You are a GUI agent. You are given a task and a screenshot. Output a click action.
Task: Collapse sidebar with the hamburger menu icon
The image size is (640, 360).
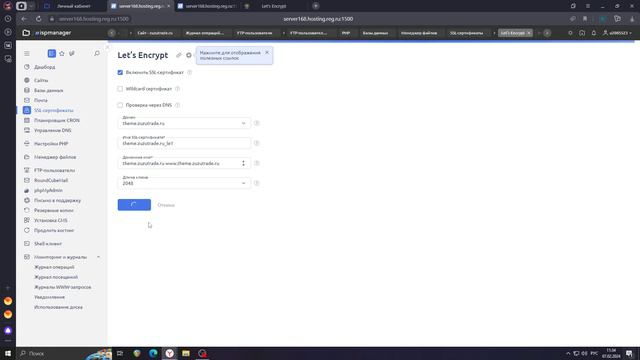[x=27, y=53]
